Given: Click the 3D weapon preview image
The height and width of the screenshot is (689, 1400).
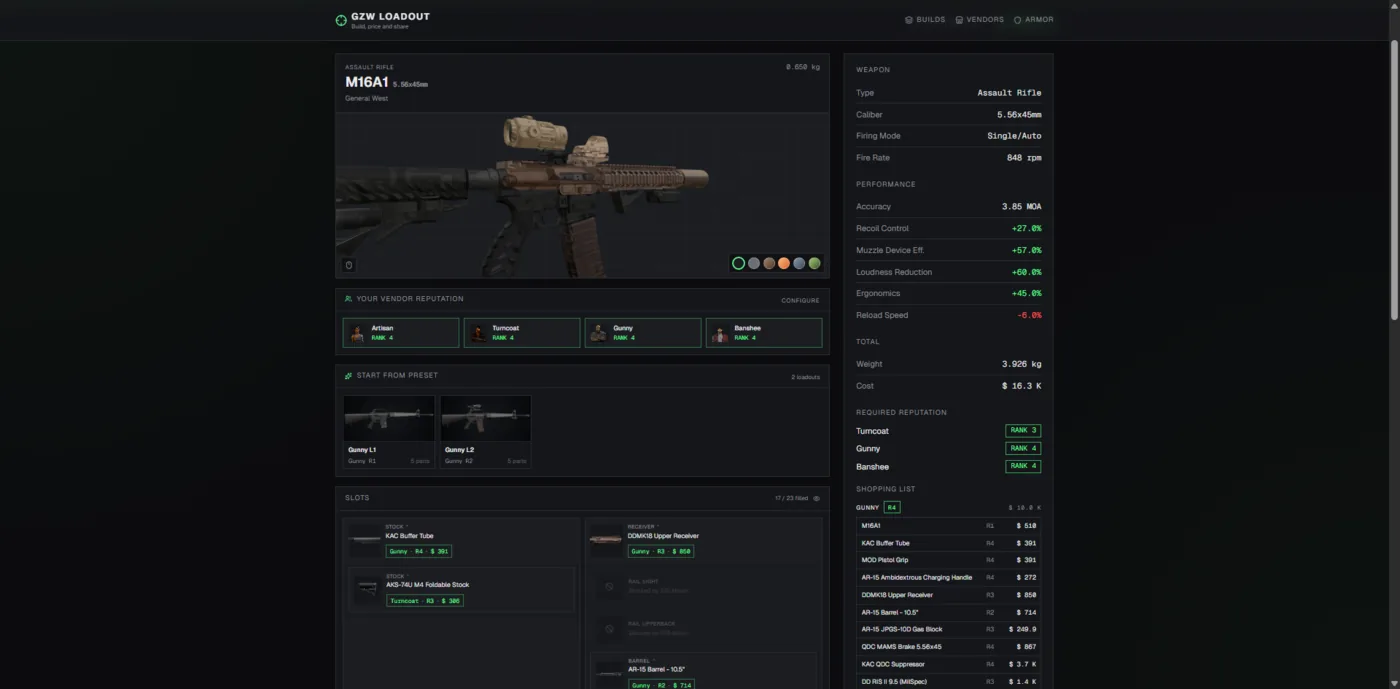Looking at the screenshot, I should (x=582, y=195).
